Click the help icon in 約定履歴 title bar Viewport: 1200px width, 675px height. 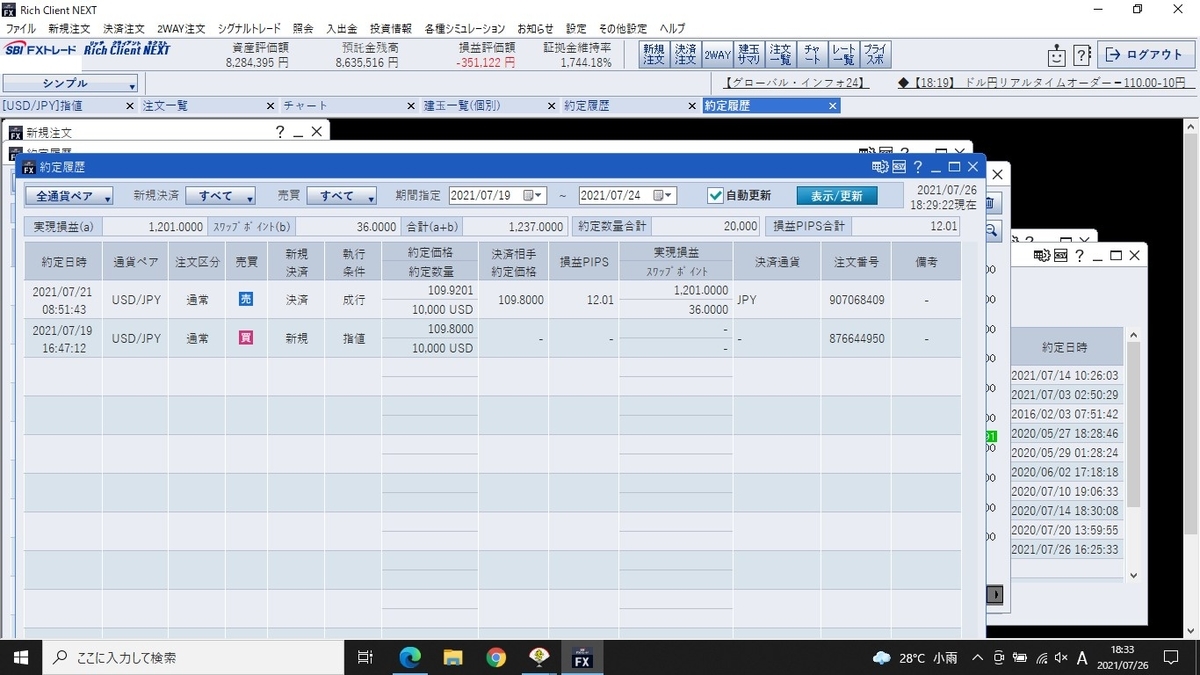(x=917, y=167)
